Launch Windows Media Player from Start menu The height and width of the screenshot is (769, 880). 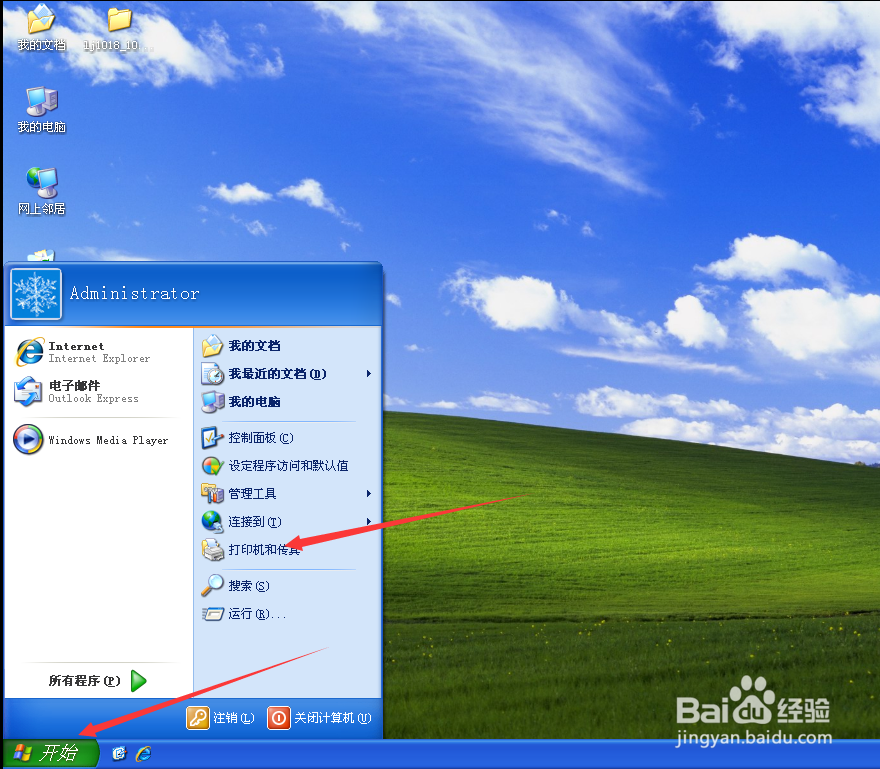coord(99,440)
